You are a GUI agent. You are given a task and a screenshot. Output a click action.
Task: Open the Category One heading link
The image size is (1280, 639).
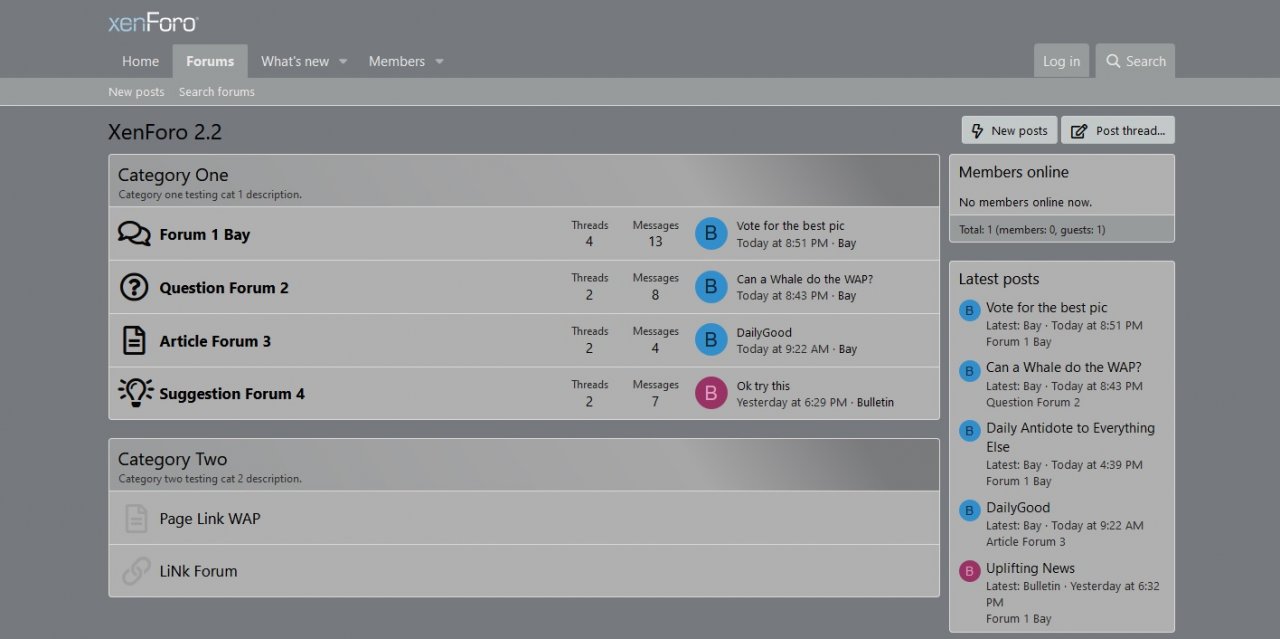tap(173, 175)
